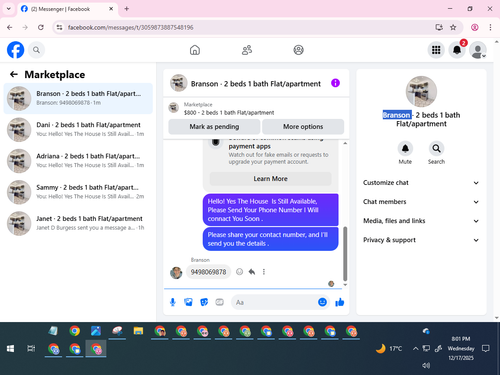Open the Facebook menu grid icon

click(x=436, y=50)
